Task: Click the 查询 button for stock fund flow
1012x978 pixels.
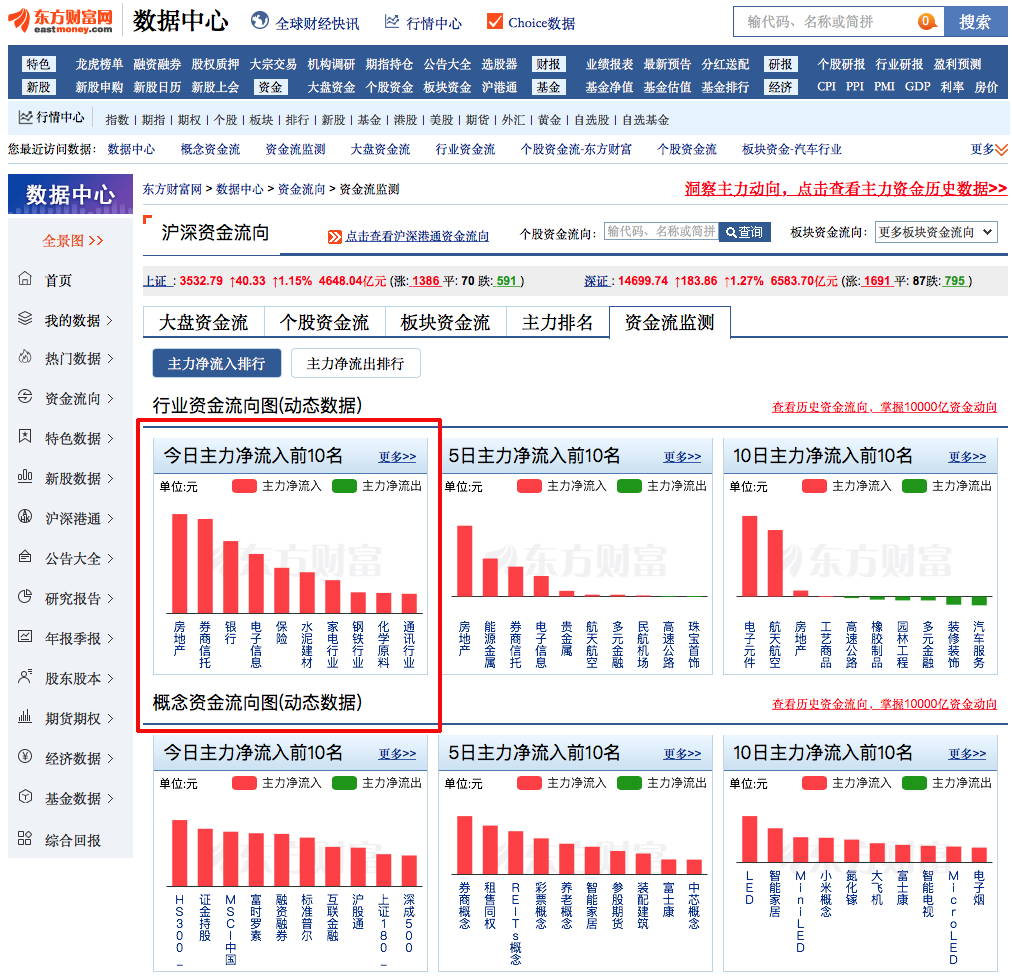Action: (x=744, y=232)
